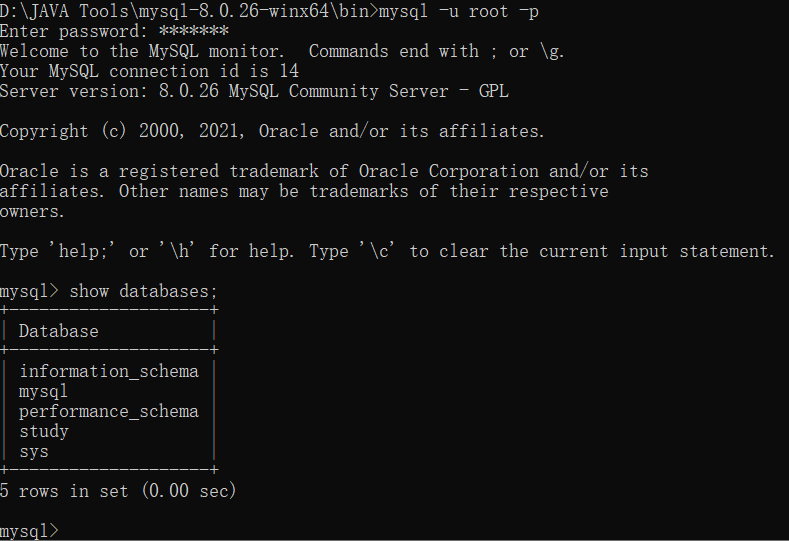Viewport: 789px width, 541px height.
Task: Click the masked password asterisks
Action: coord(194,31)
